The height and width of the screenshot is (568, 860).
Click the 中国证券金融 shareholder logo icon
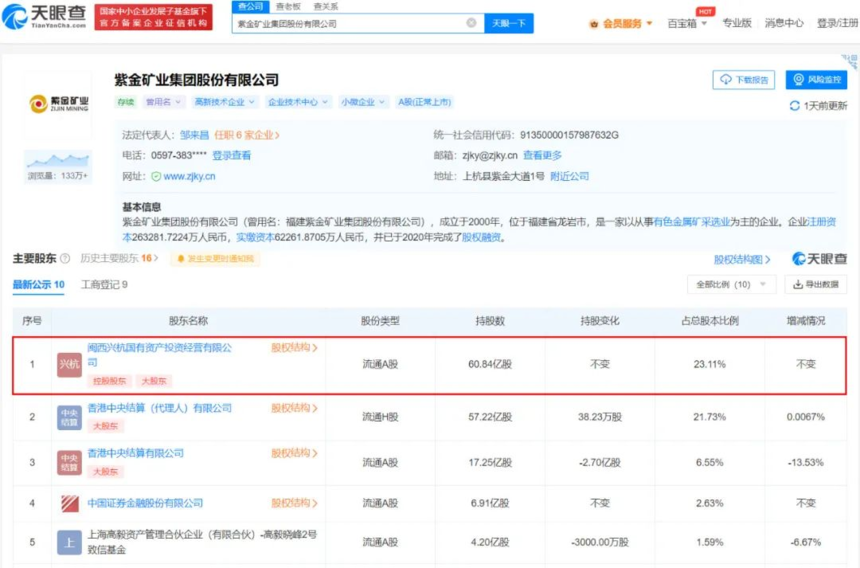pyautogui.click(x=69, y=503)
